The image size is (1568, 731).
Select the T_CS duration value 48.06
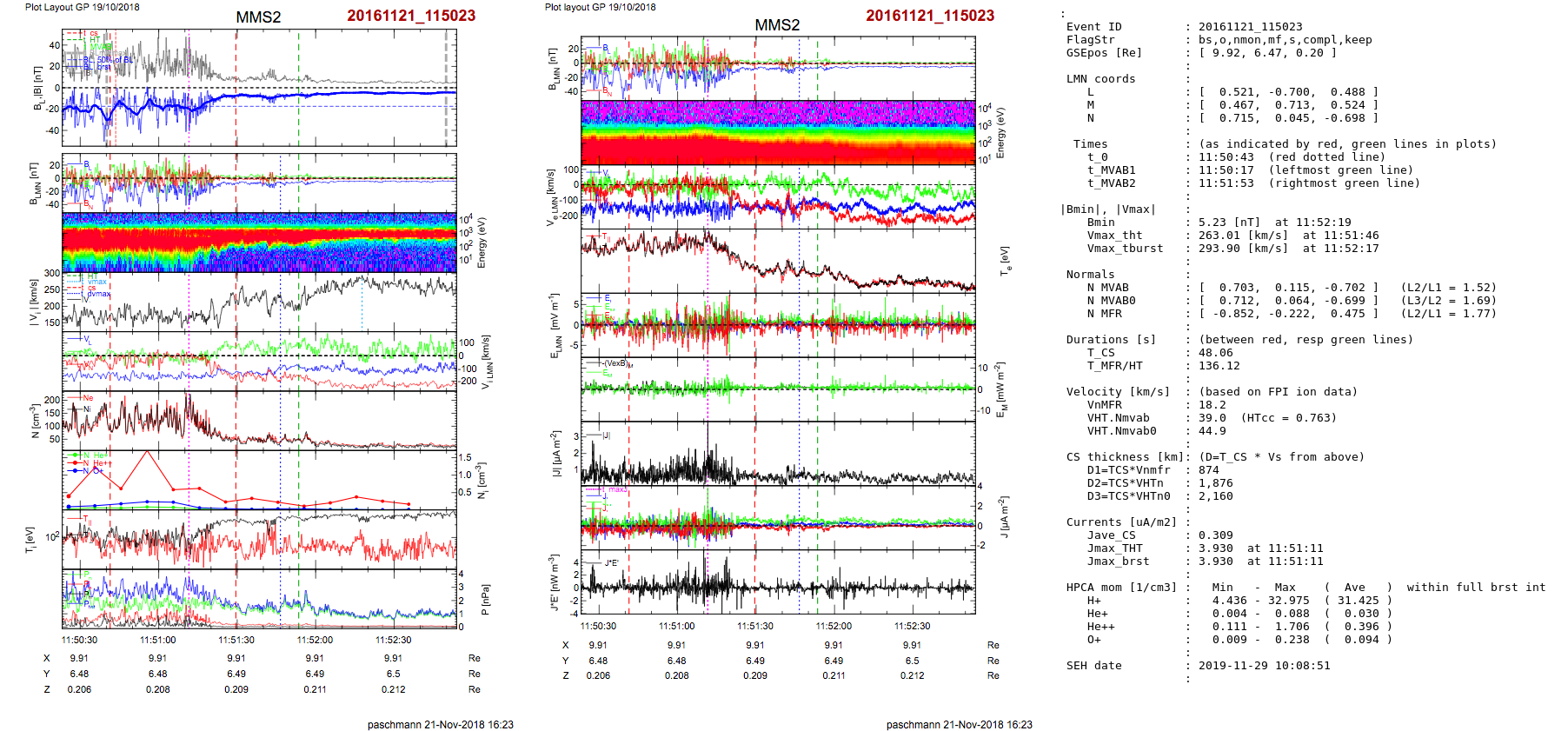(1214, 353)
